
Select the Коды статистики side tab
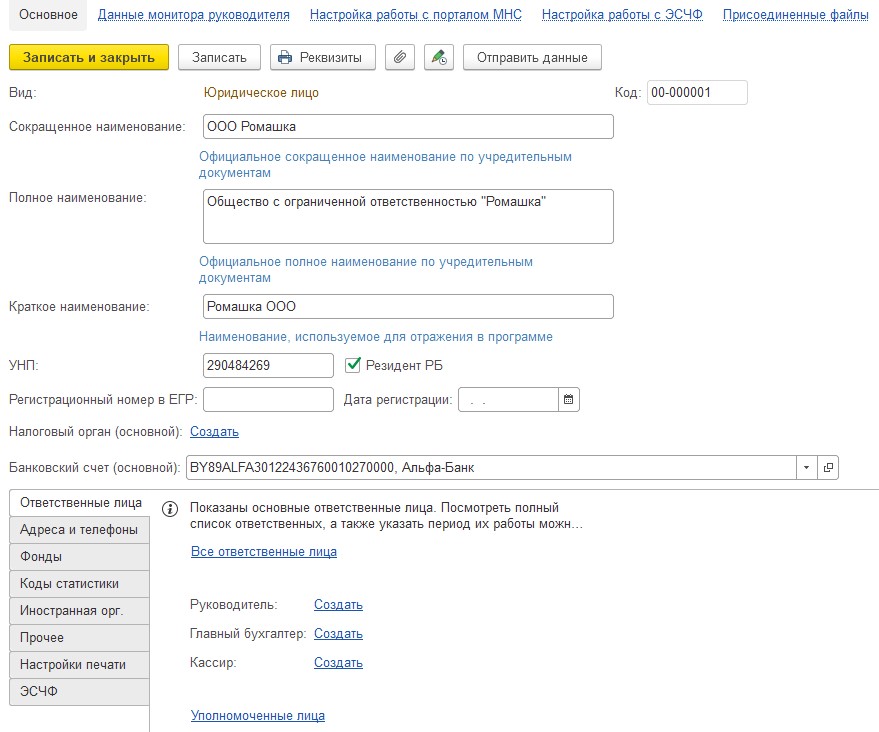click(79, 583)
